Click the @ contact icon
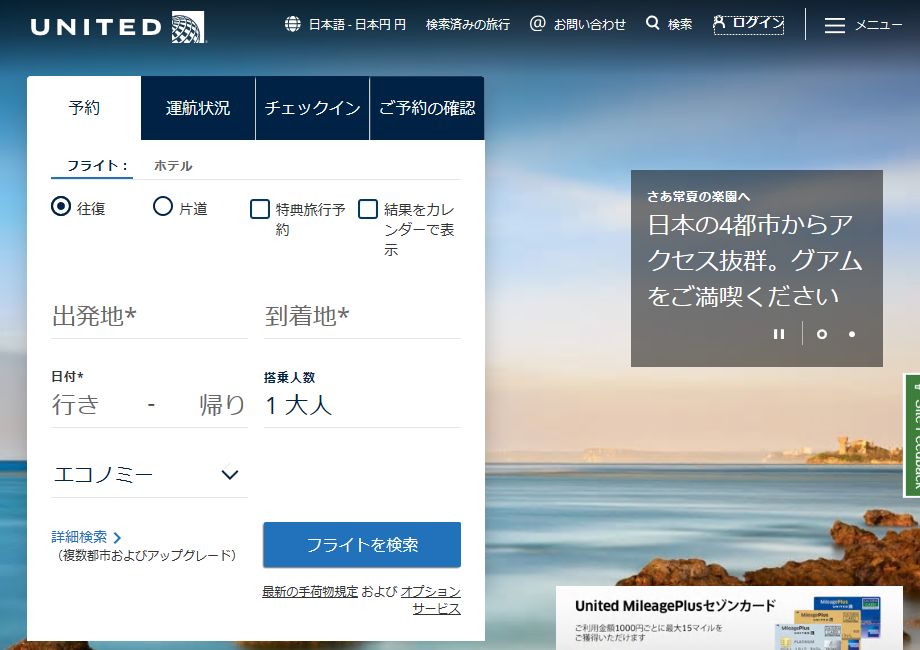Viewport: 920px width, 650px height. pyautogui.click(x=537, y=23)
